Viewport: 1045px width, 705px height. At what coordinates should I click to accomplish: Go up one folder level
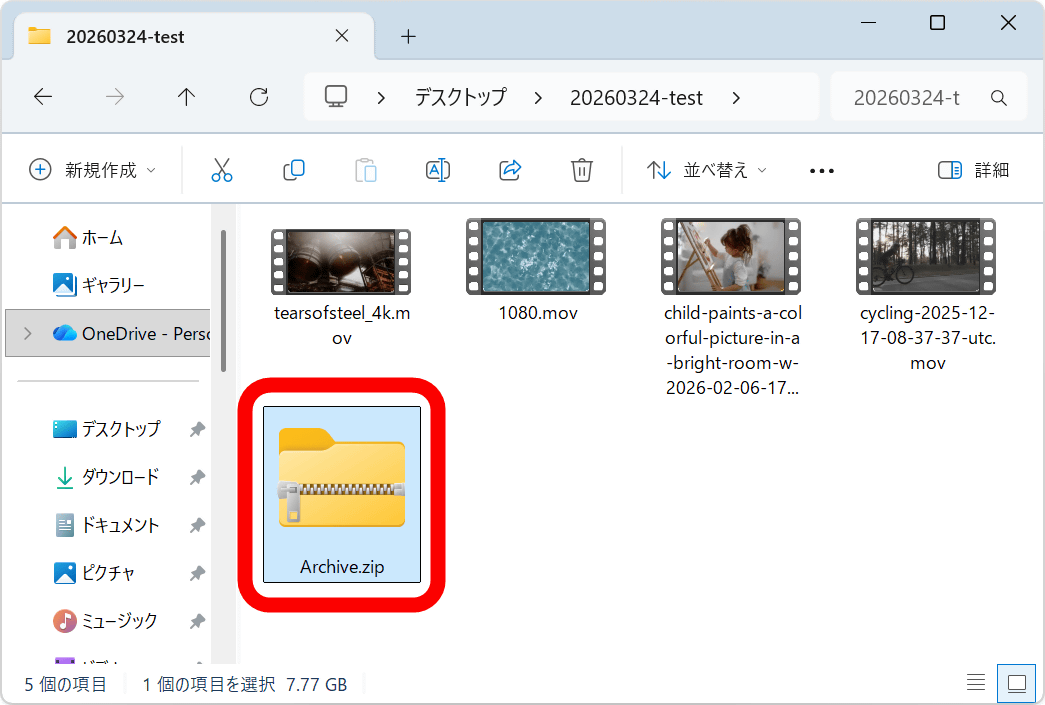pyautogui.click(x=187, y=97)
